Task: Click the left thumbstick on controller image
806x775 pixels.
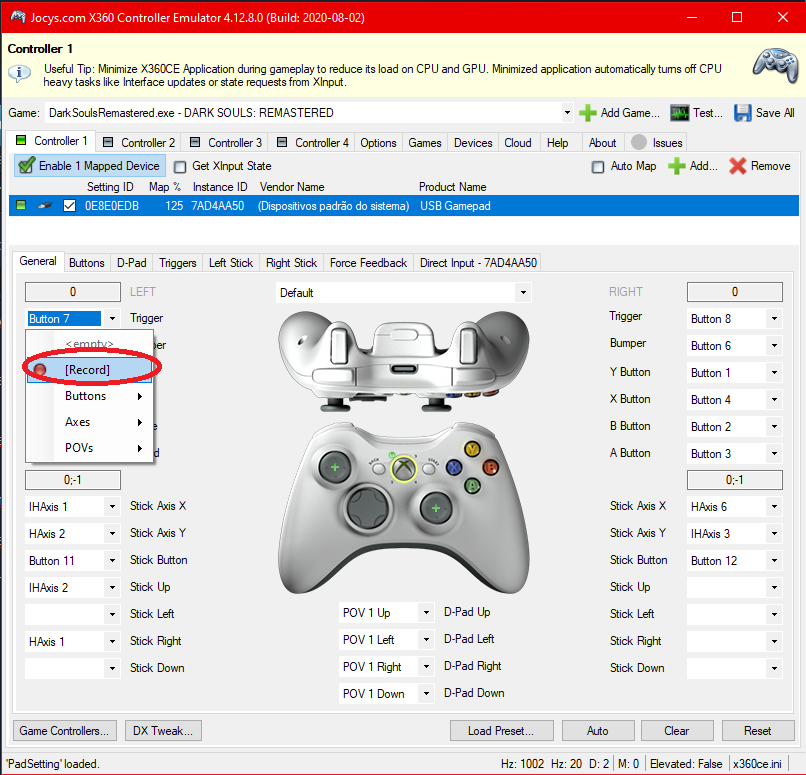Action: pos(335,468)
